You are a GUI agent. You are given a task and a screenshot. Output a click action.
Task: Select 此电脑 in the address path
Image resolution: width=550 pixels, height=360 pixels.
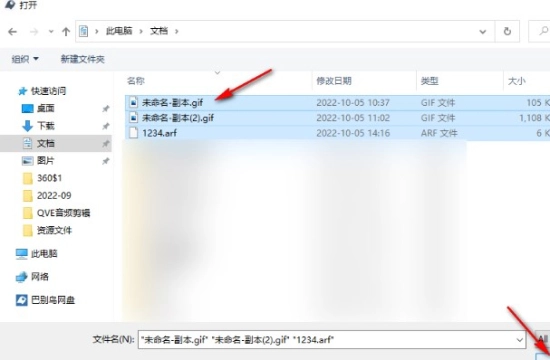[x=119, y=31]
